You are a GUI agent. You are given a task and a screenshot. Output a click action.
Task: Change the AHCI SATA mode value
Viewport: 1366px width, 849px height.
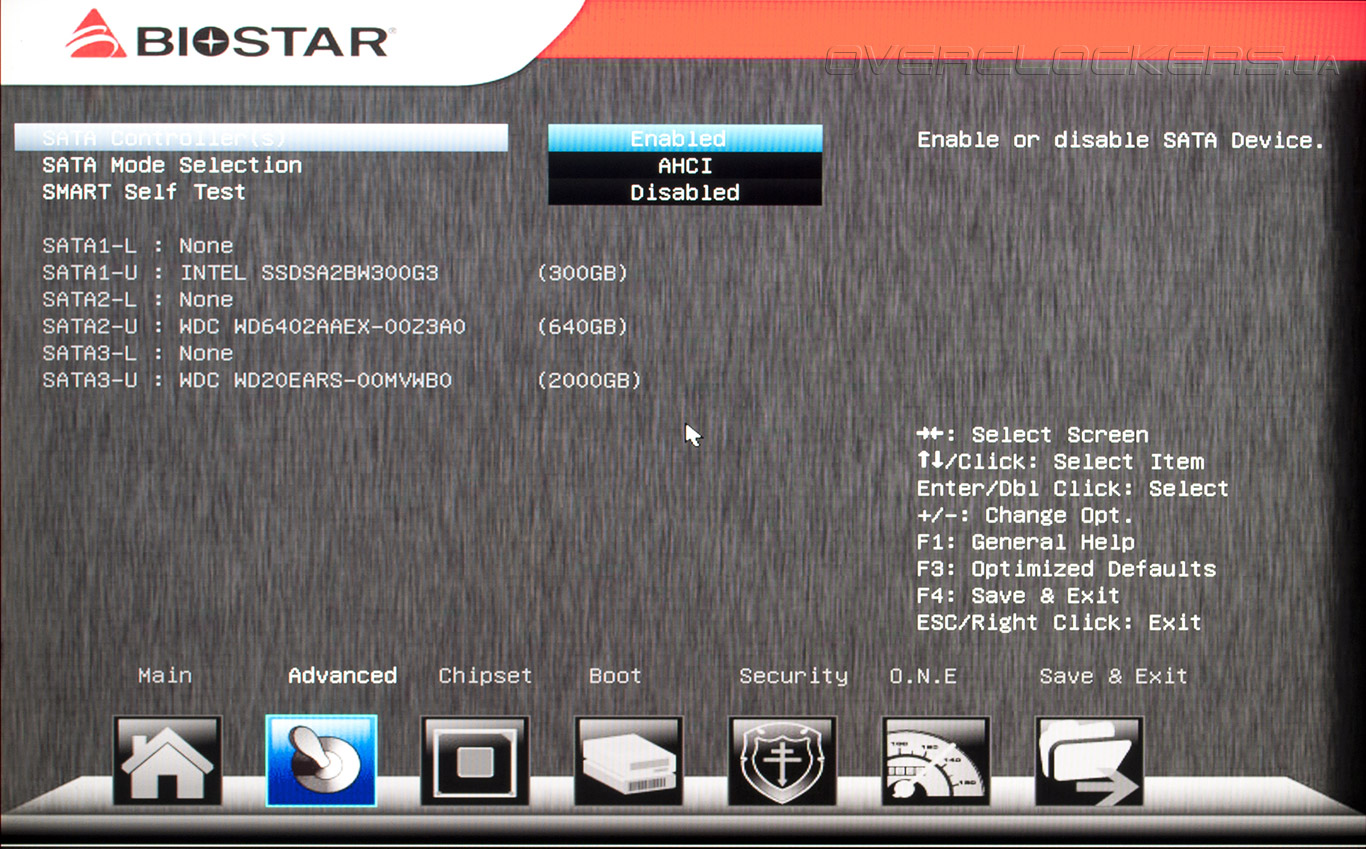(x=685, y=165)
